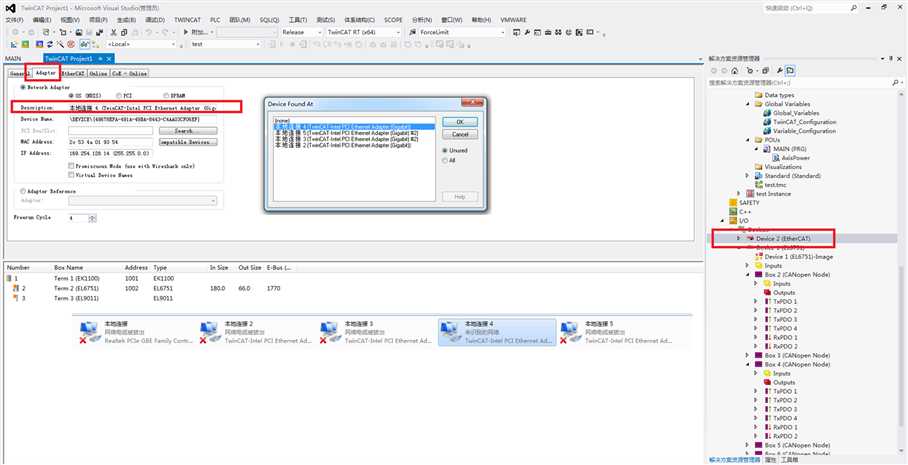908x465 pixels.
Task: Select Unused radio in Device Found At dialog
Action: pos(445,151)
